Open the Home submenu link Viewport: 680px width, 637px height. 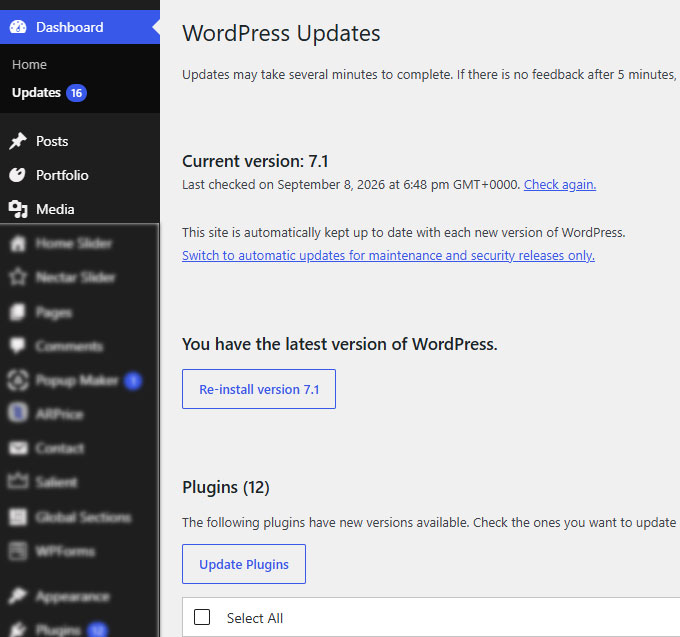(x=29, y=65)
